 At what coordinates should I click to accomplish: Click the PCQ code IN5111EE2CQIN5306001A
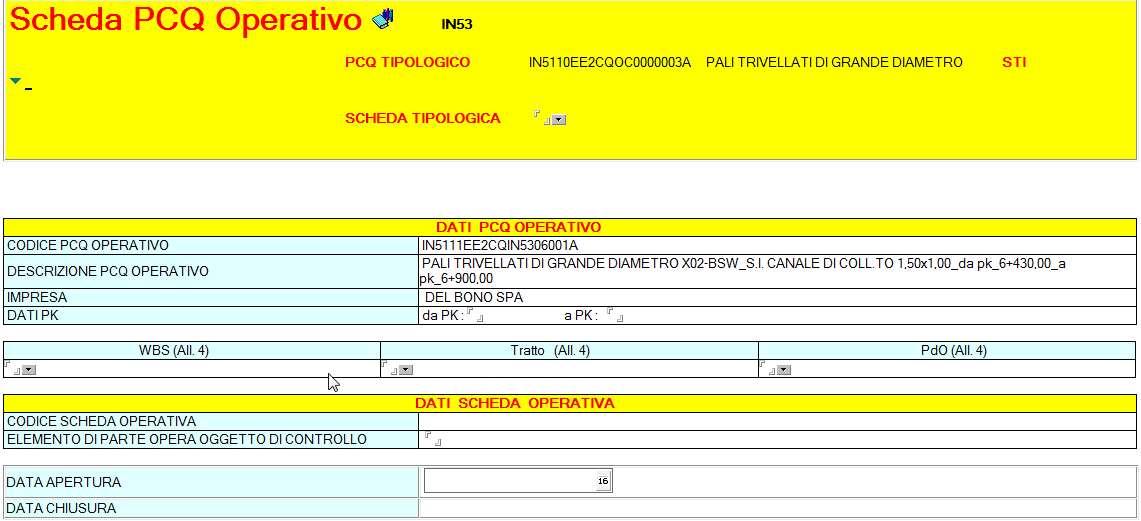500,245
